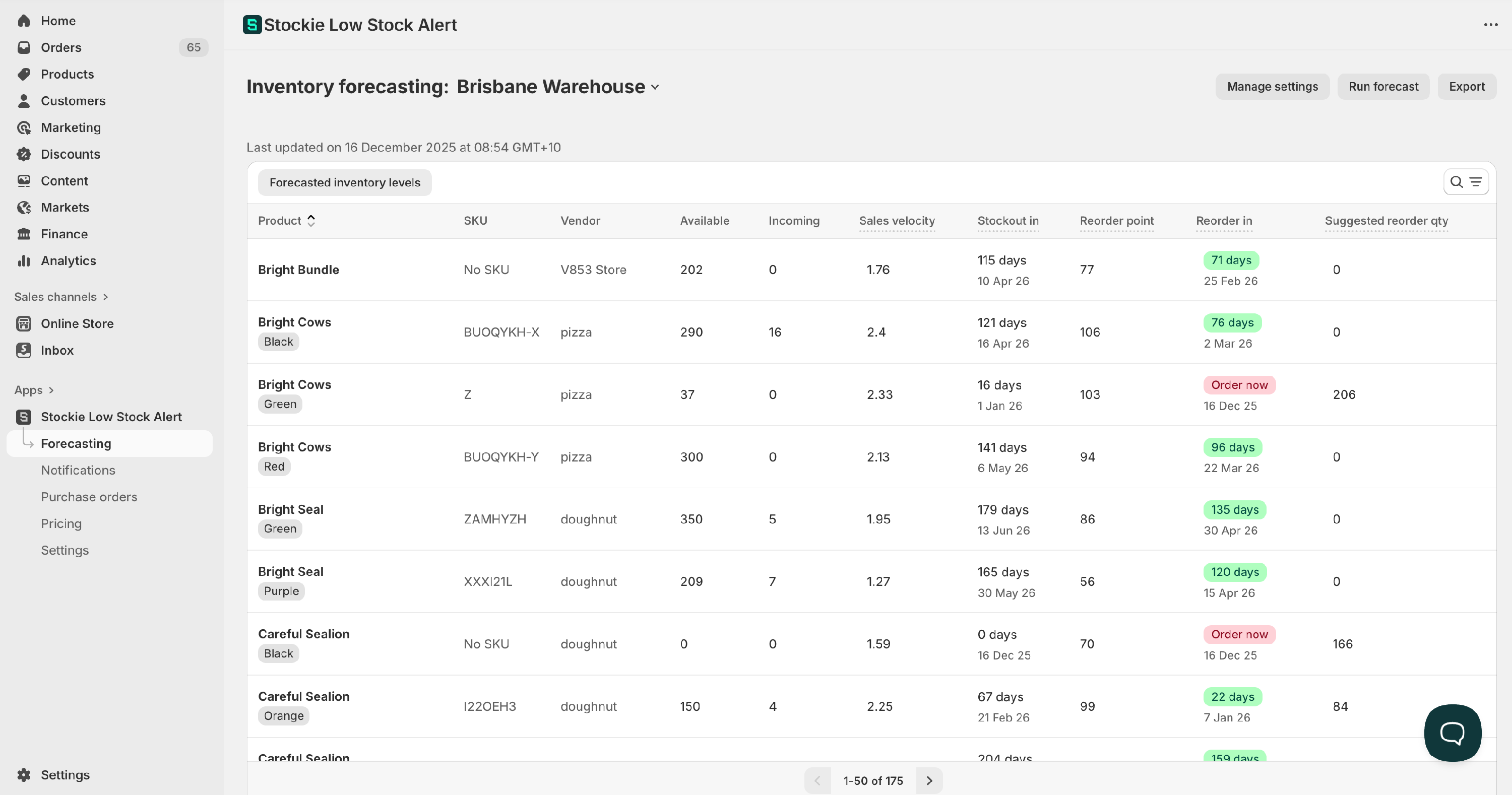Go to next page of results
Image resolution: width=1512 pixels, height=795 pixels.
[x=929, y=780]
